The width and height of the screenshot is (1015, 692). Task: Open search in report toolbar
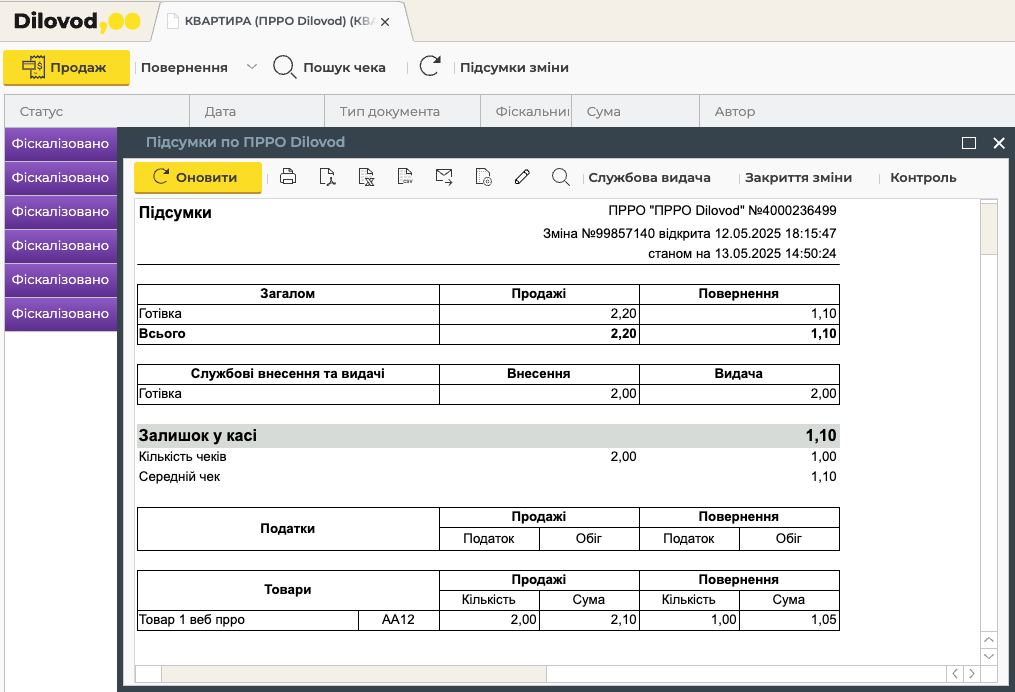click(x=561, y=177)
